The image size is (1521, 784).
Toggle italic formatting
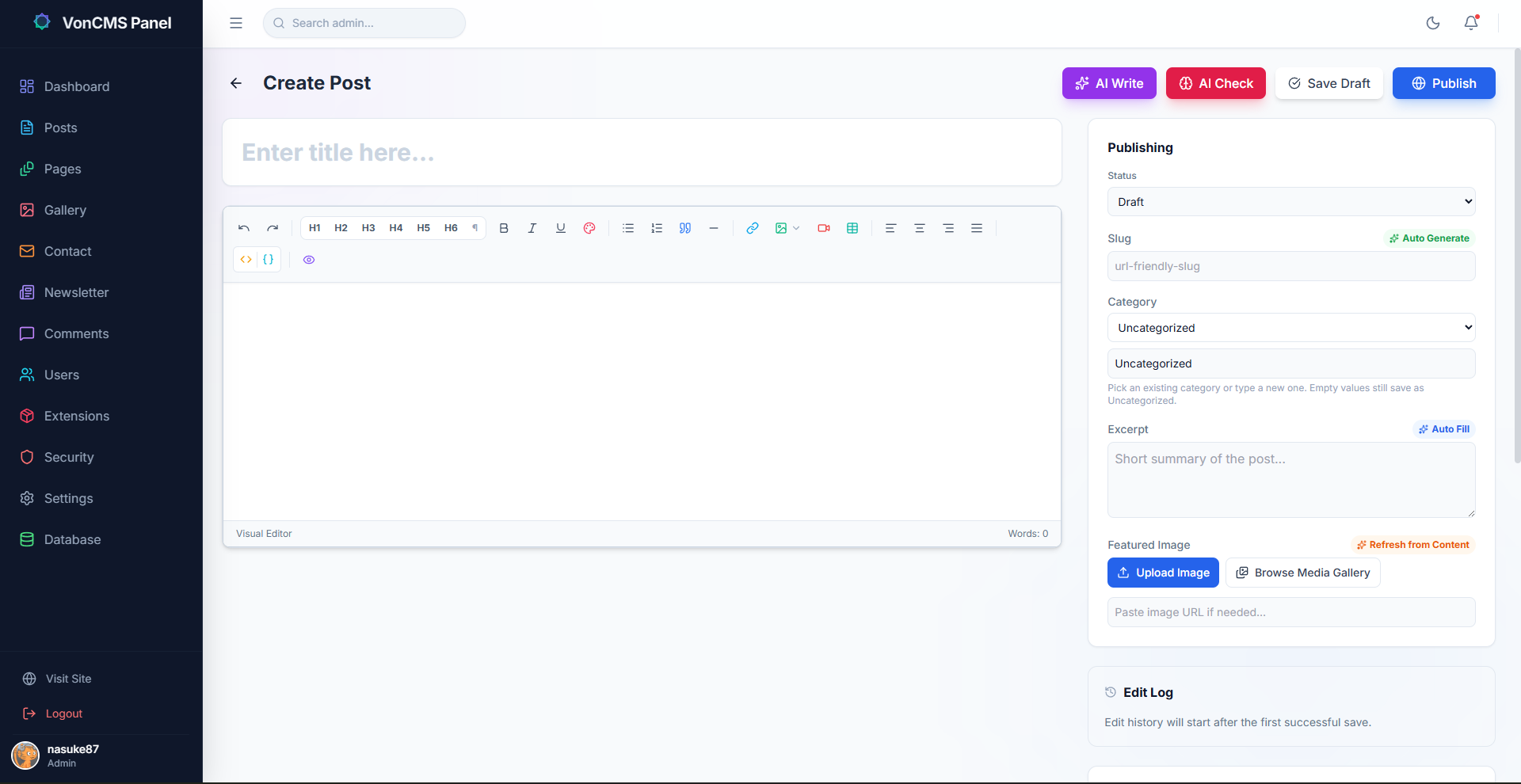(x=532, y=228)
